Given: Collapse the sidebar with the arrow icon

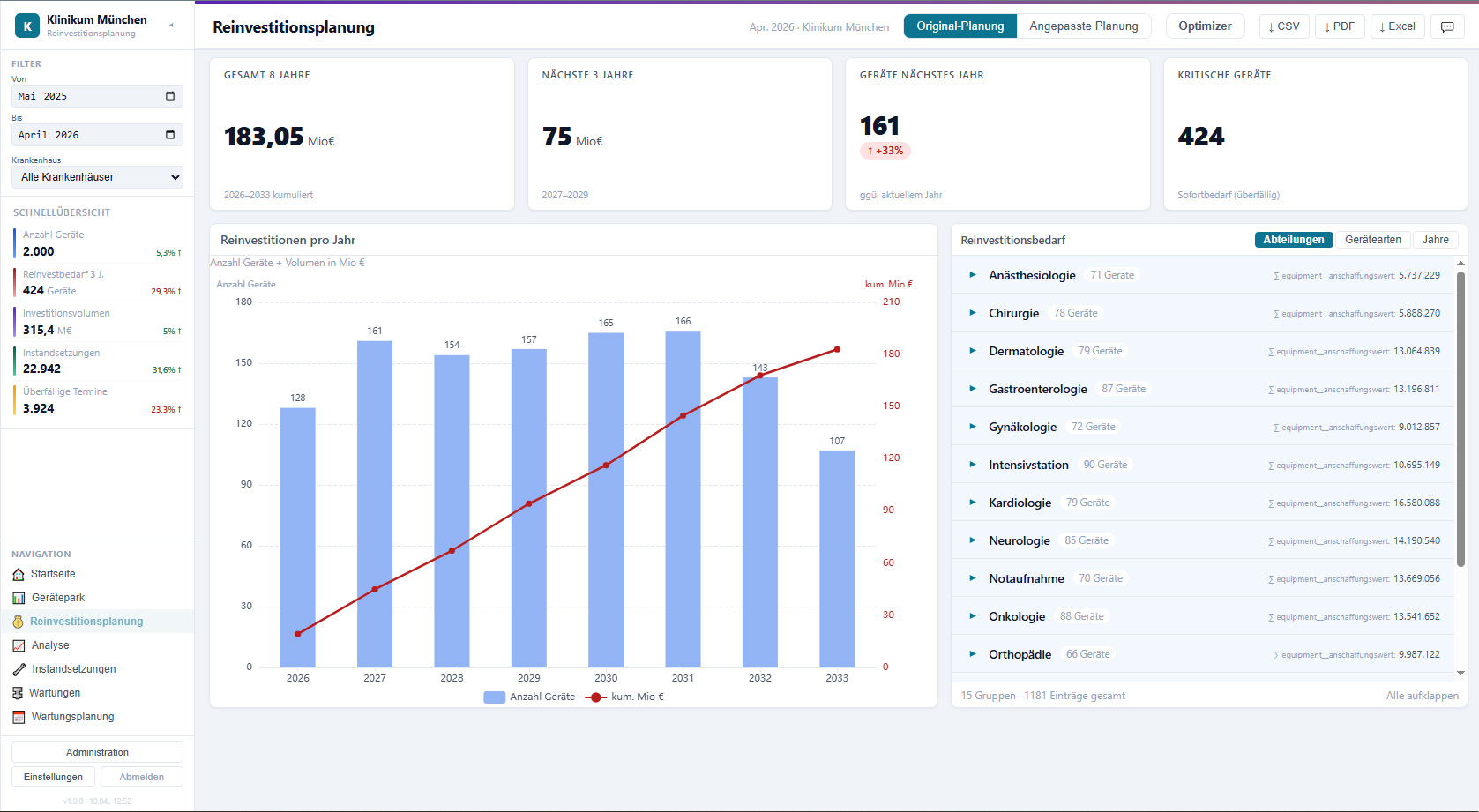Looking at the screenshot, I should pos(171,26).
